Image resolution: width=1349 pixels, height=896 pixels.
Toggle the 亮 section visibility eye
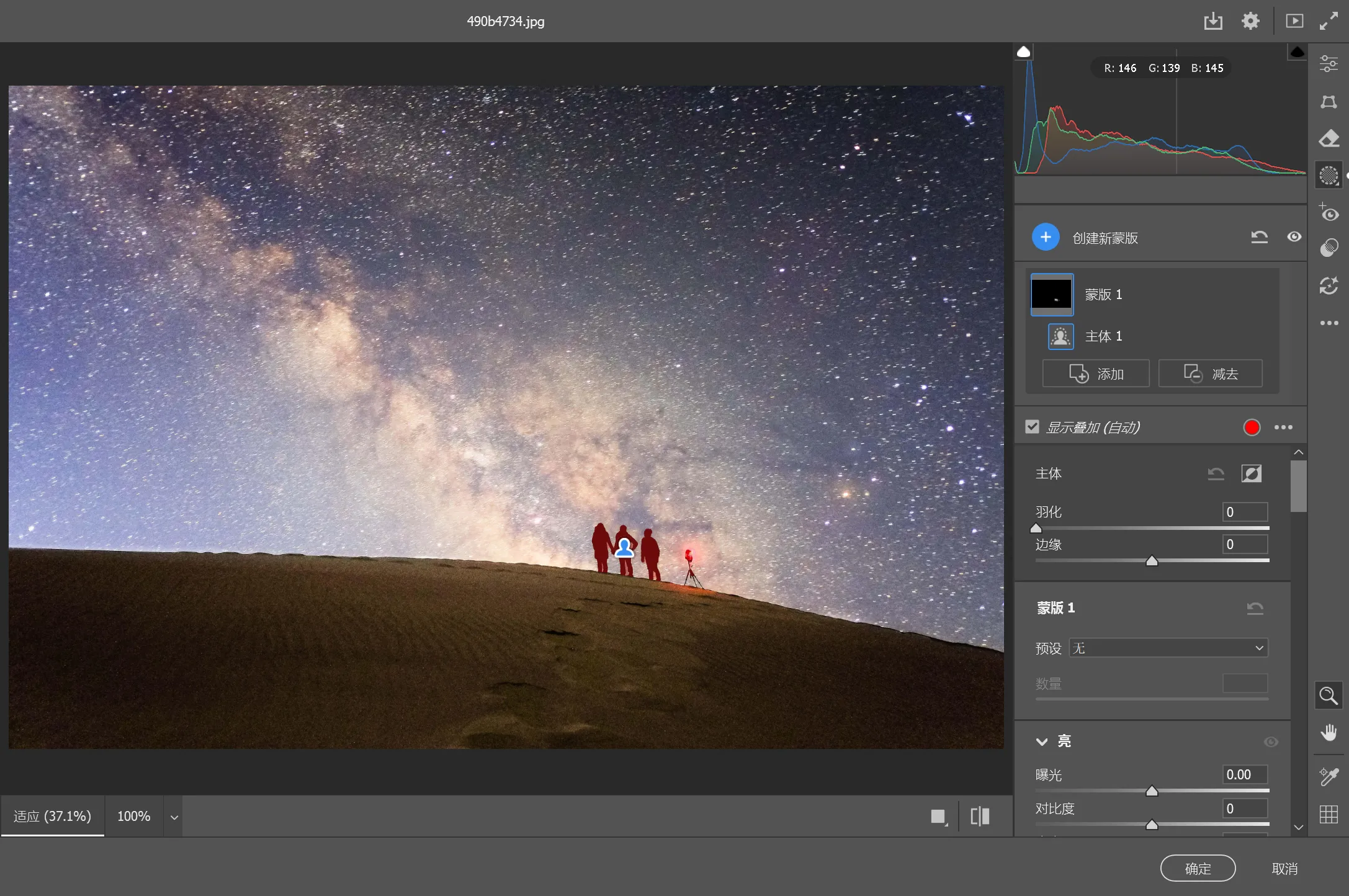tap(1271, 741)
